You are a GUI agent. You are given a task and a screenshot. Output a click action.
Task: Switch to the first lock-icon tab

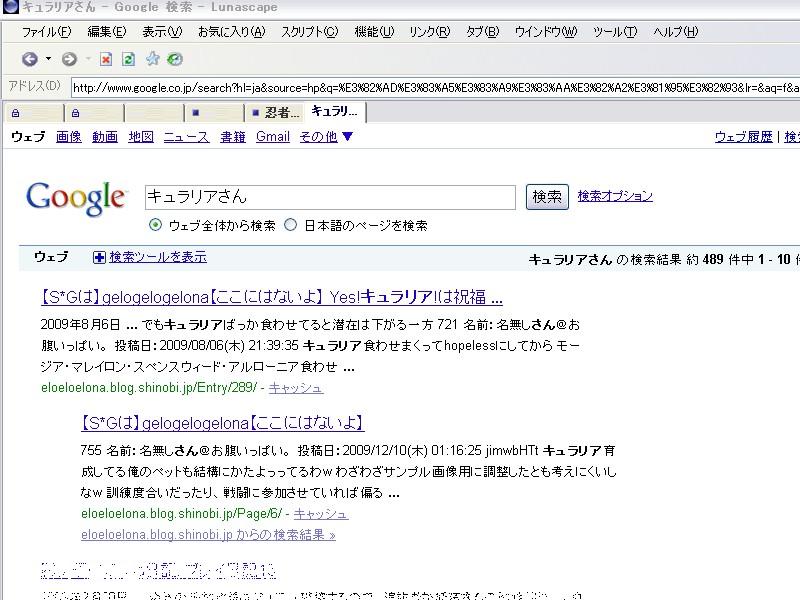click(x=35, y=113)
